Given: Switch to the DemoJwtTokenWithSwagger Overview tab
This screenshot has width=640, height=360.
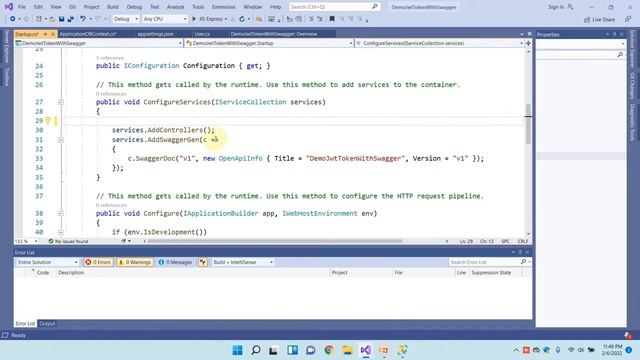Looking at the screenshot, I should point(273,34).
